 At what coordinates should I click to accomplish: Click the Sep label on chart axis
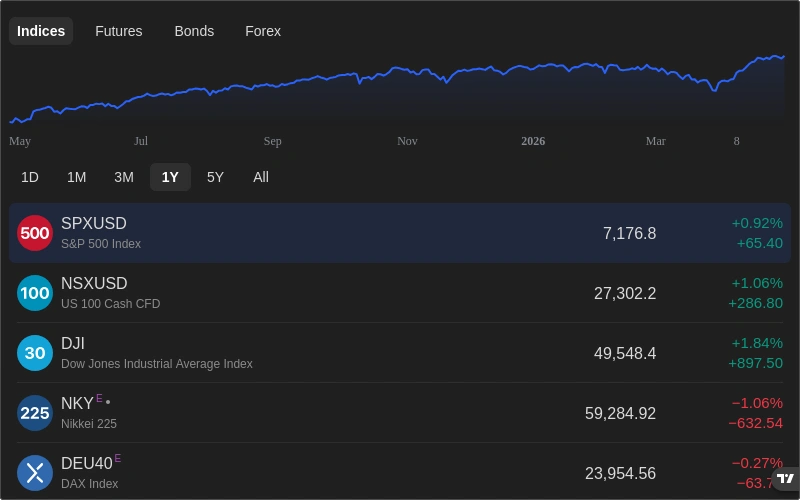(x=272, y=141)
